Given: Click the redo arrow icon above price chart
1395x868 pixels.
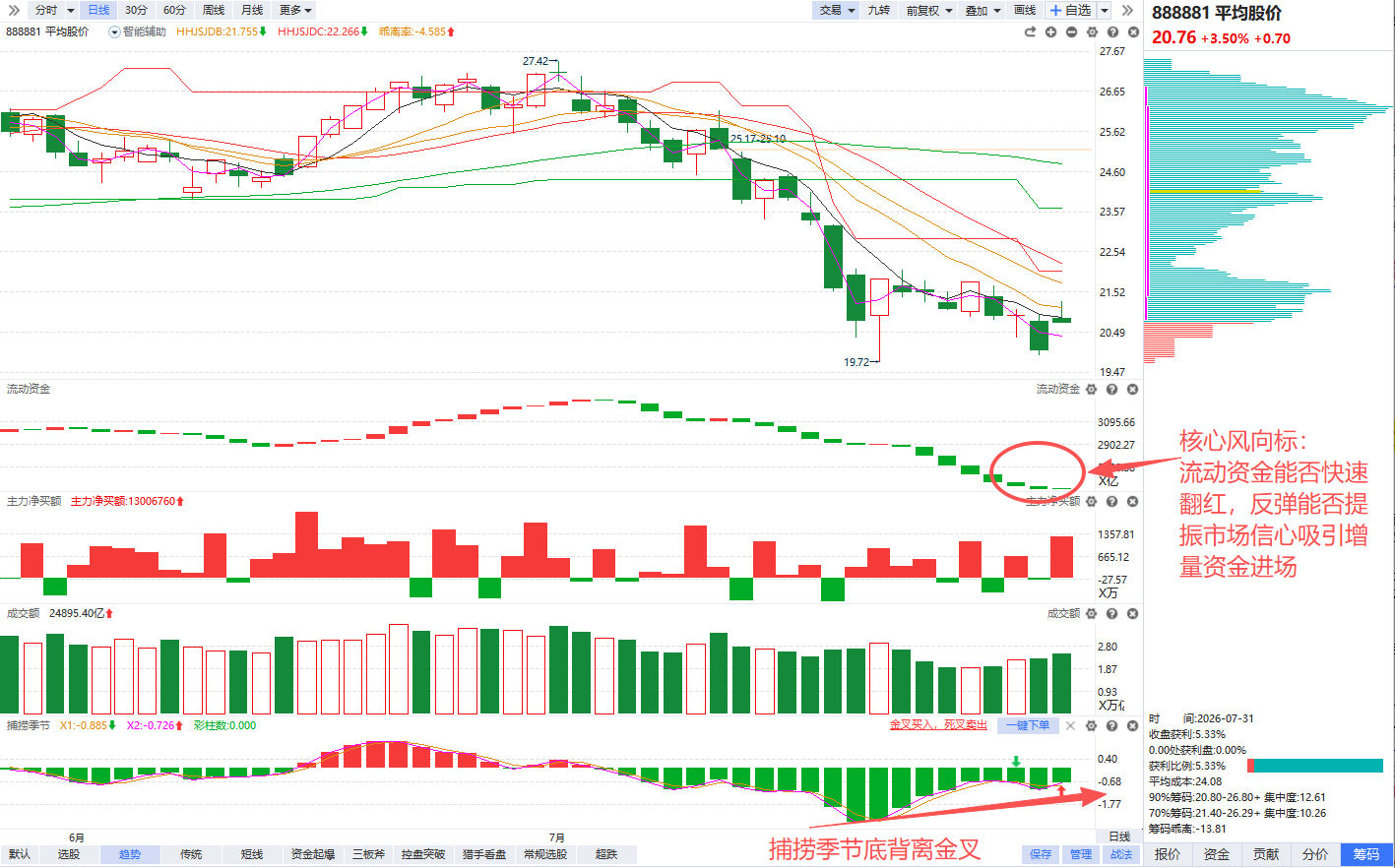Looking at the screenshot, I should click(1030, 32).
